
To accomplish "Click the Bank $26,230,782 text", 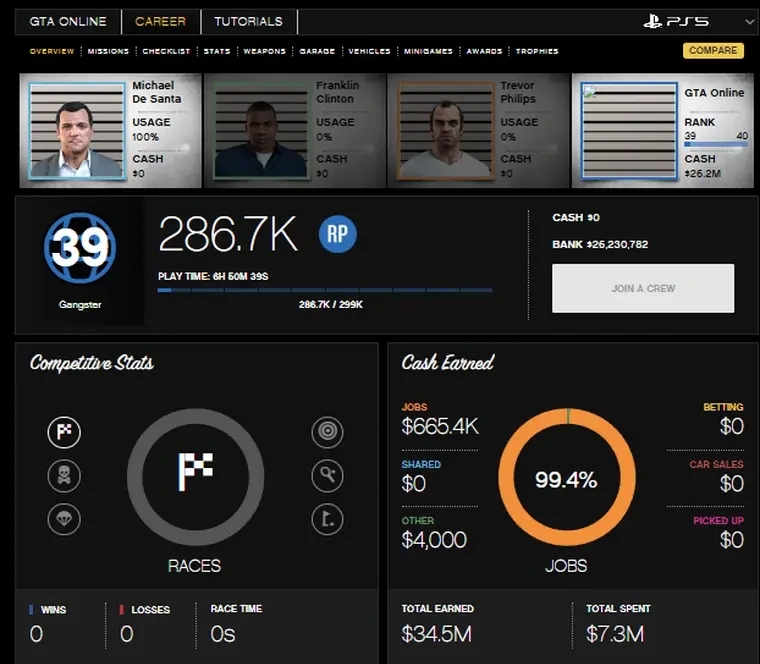I will pos(600,244).
